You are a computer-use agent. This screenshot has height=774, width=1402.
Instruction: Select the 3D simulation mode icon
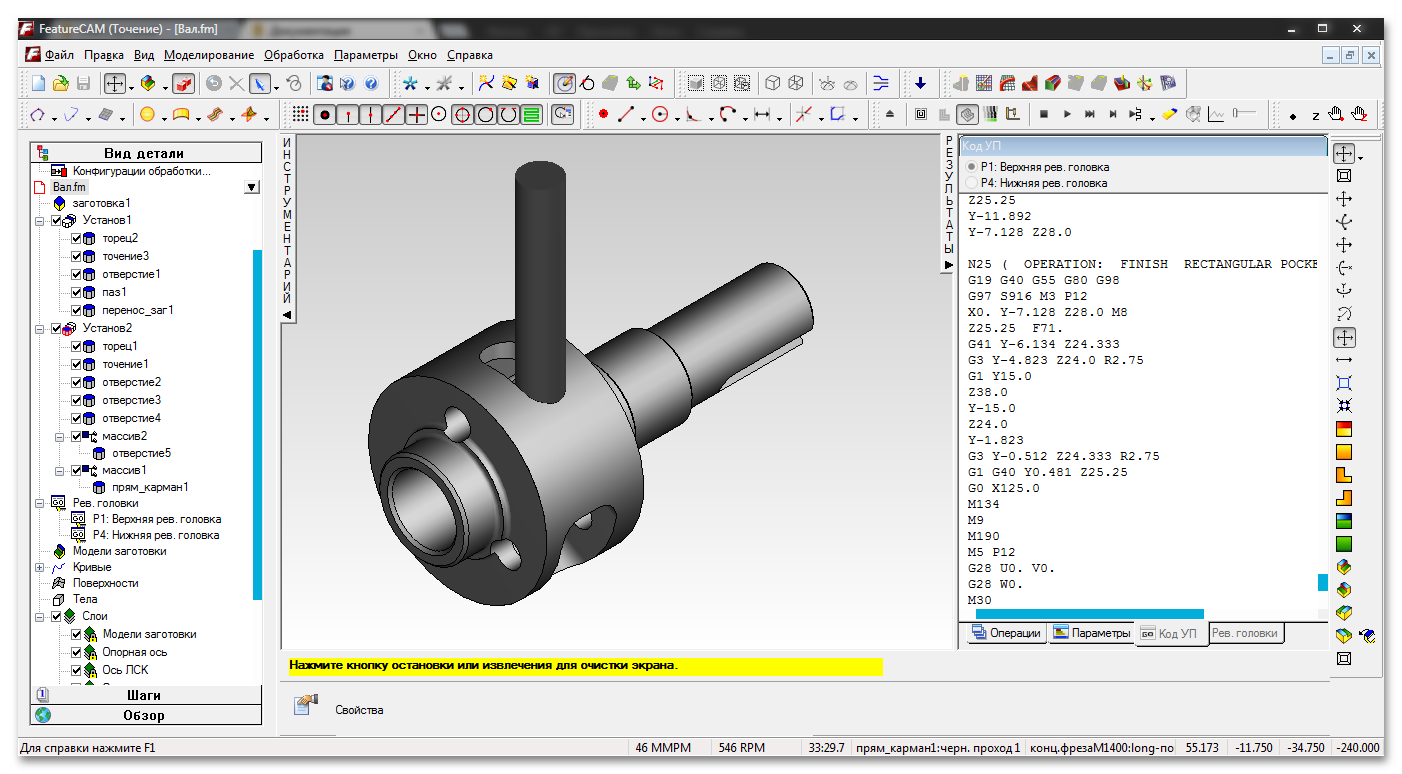tap(966, 115)
